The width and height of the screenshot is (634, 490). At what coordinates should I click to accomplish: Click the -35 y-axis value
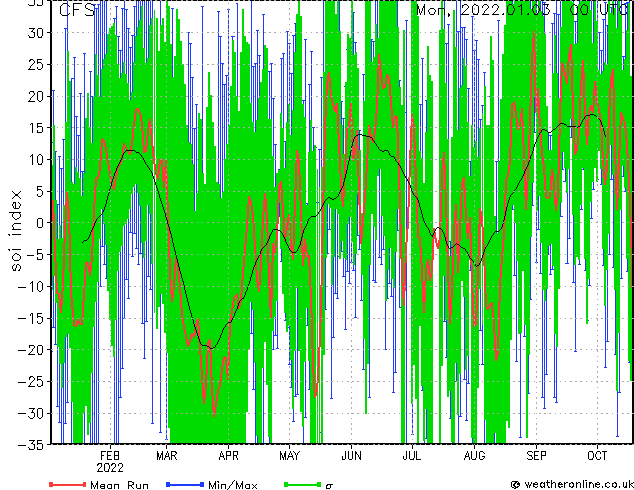click(30, 445)
